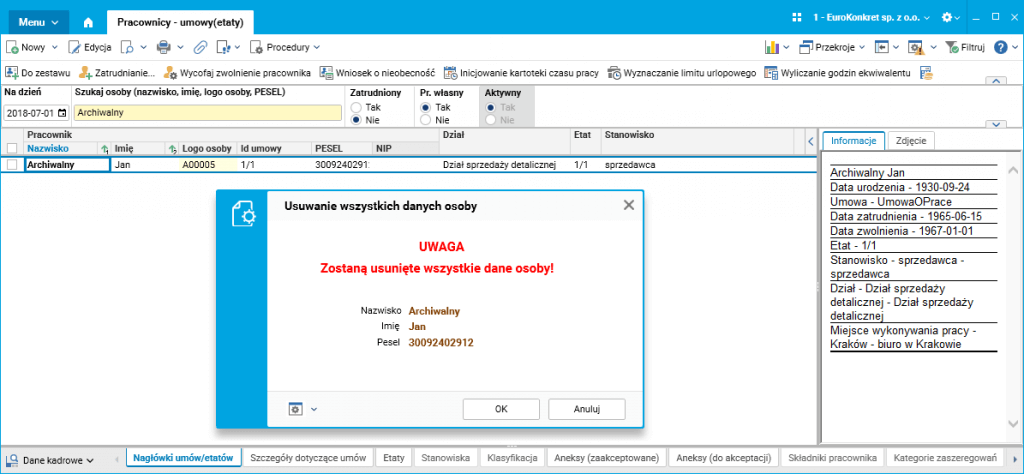1024x474 pixels.
Task: Click Inicjowanie kartoteki czasu pracy icon
Action: tap(450, 72)
